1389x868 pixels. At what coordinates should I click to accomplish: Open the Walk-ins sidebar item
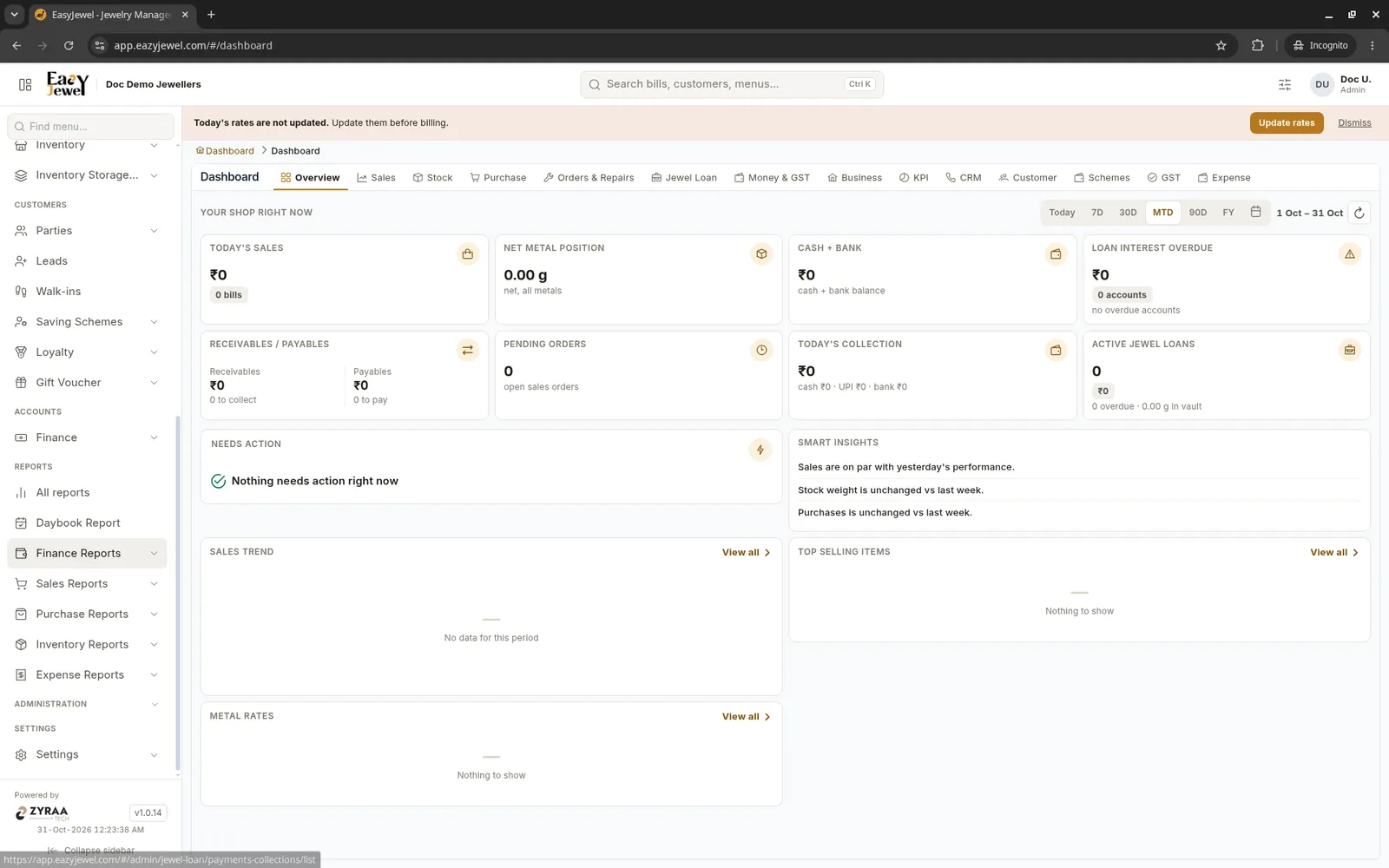[87, 292]
